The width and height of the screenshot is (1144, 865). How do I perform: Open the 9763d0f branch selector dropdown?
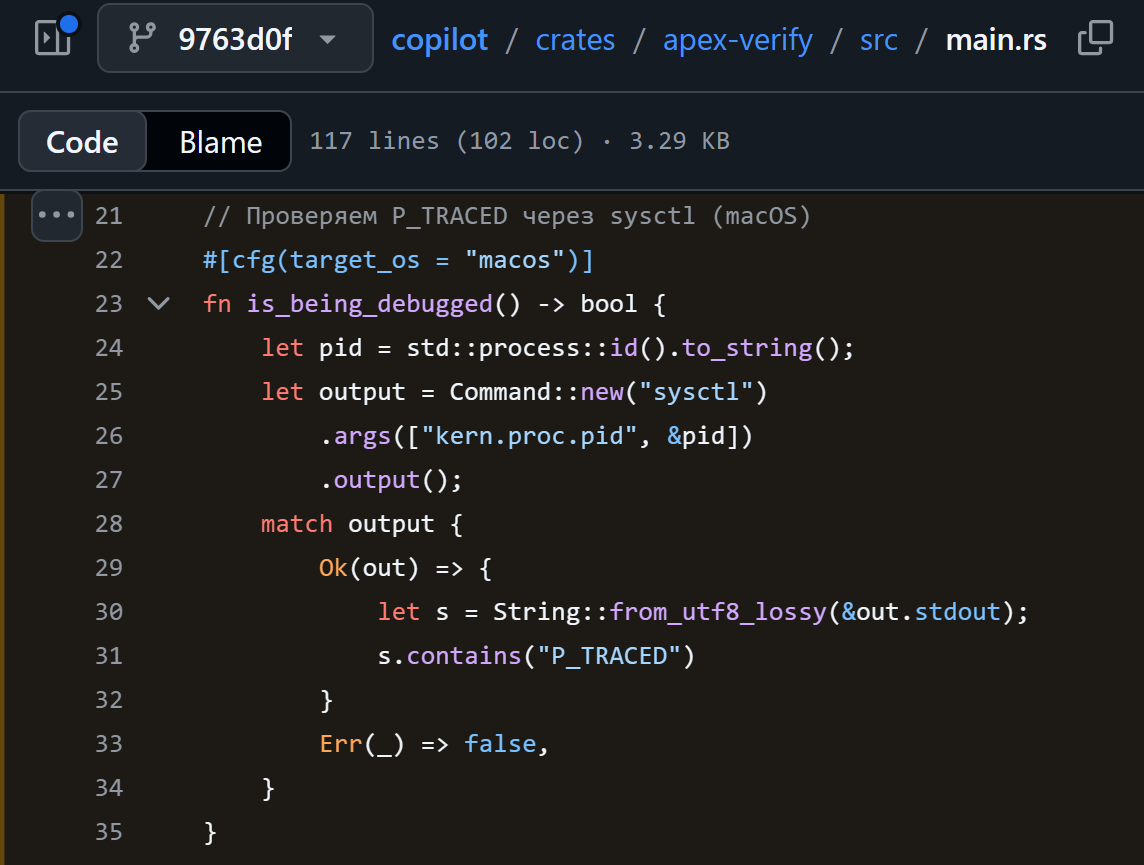tap(235, 39)
